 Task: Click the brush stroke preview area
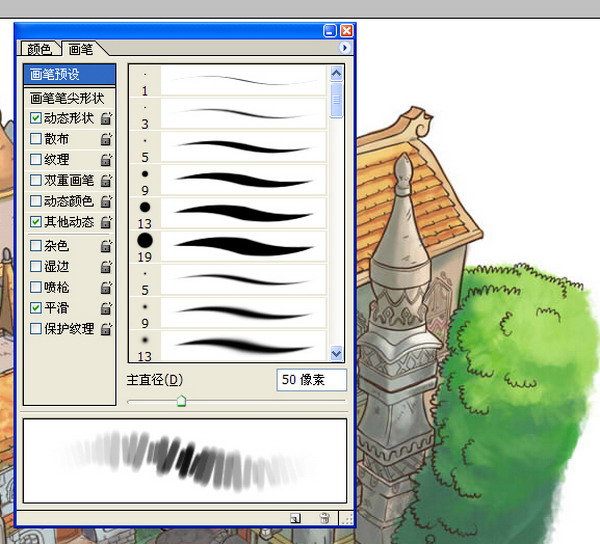pos(185,461)
